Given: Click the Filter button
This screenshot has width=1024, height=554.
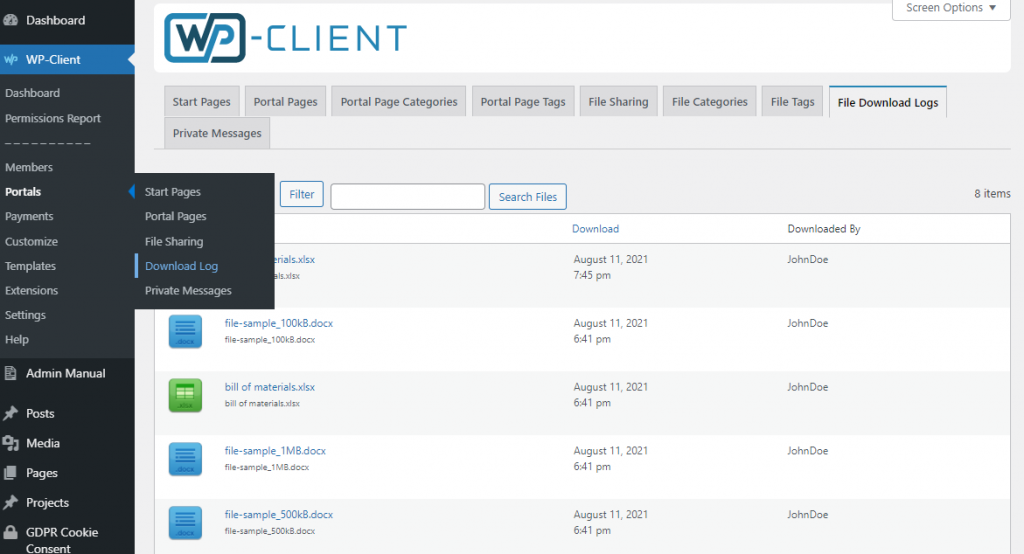Looking at the screenshot, I should click(x=302, y=194).
